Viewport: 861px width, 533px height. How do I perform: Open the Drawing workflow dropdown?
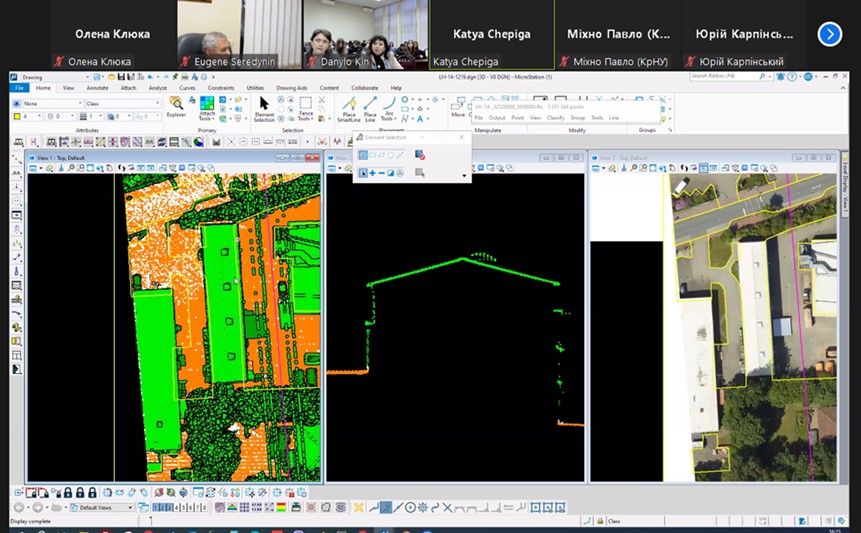(55, 77)
